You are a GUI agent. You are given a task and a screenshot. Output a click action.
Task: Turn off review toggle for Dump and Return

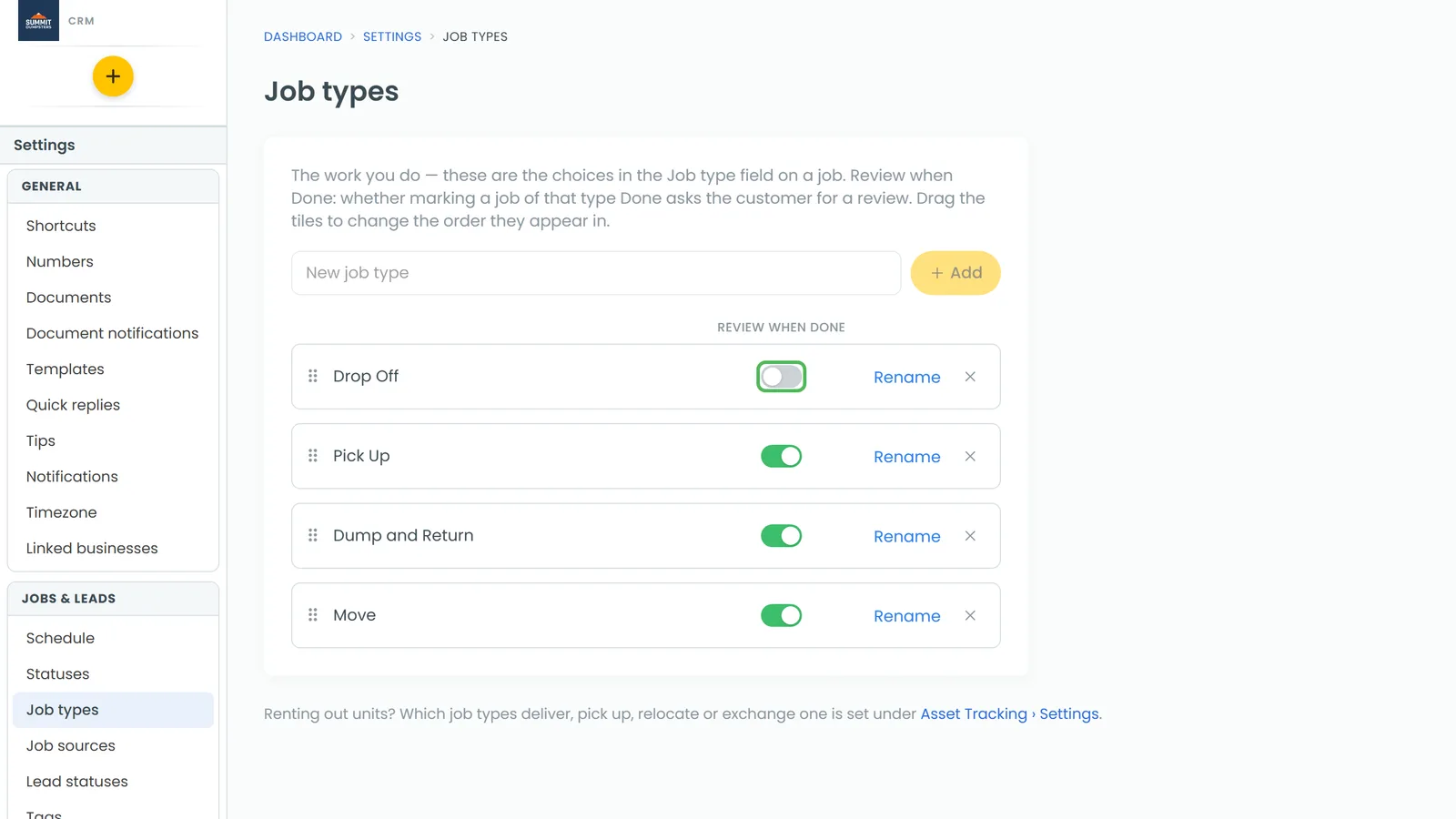781,536
